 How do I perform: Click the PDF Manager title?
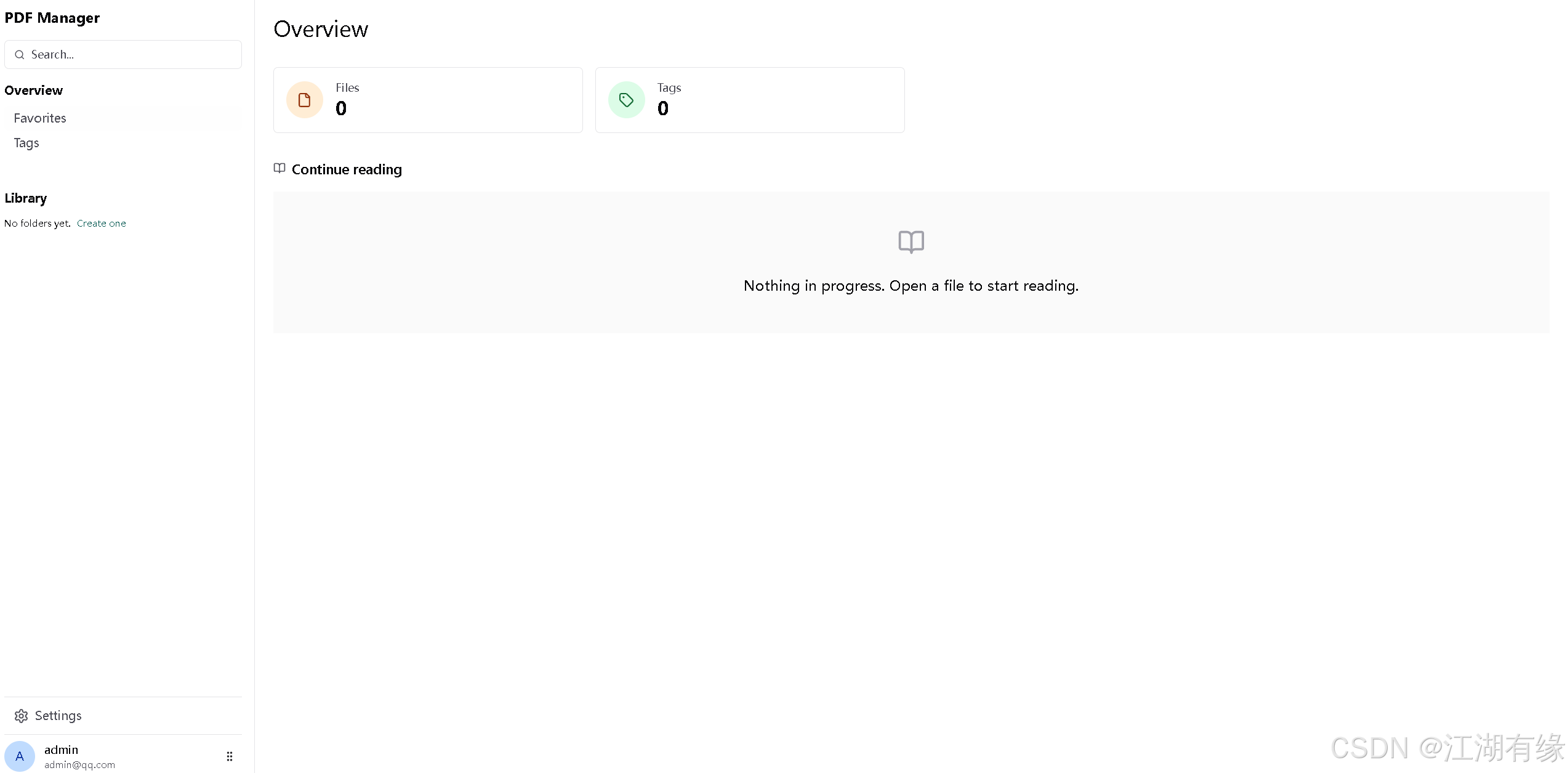tap(52, 18)
